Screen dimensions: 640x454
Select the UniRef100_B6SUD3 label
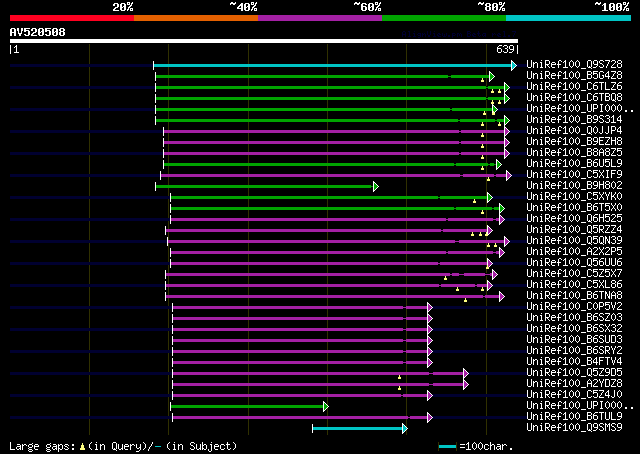(x=574, y=340)
